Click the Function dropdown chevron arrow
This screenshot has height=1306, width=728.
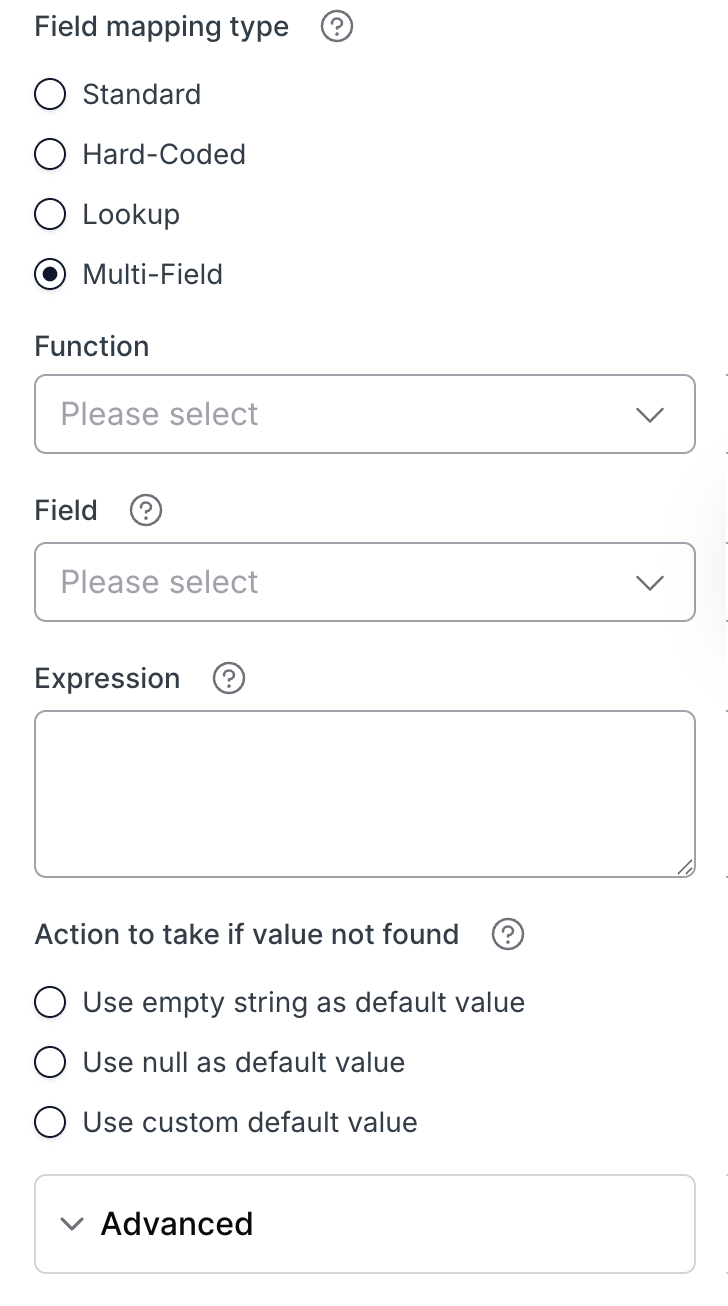(650, 414)
